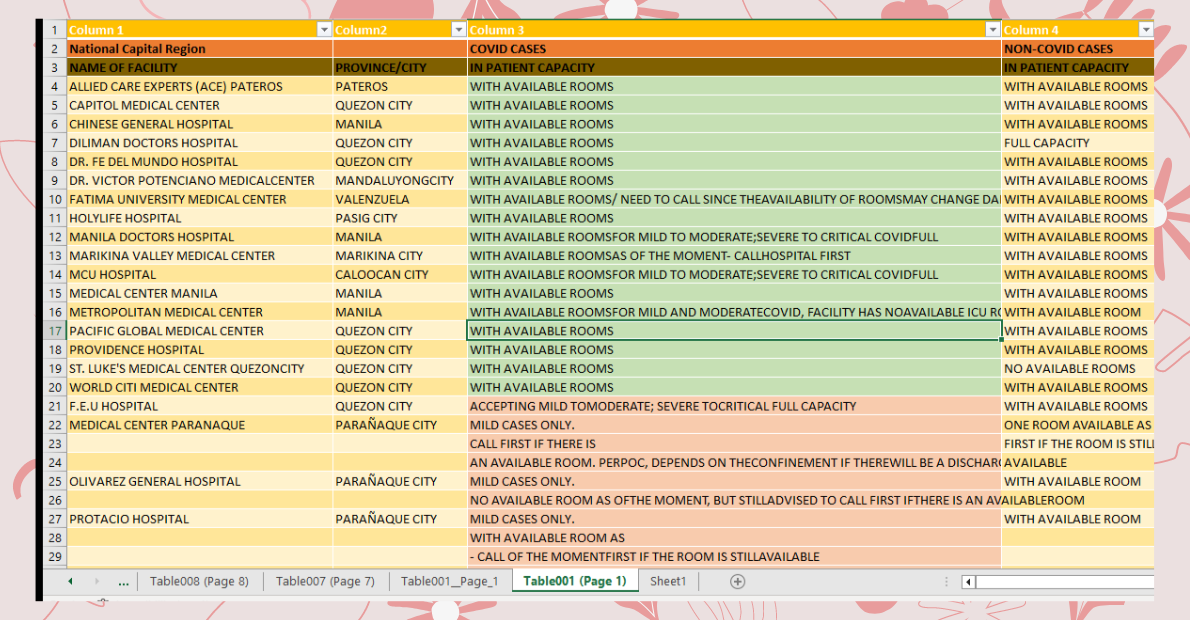Image resolution: width=1190 pixels, height=620 pixels.
Task: Click horizontal scrollbar left arrow
Action: click(x=968, y=582)
